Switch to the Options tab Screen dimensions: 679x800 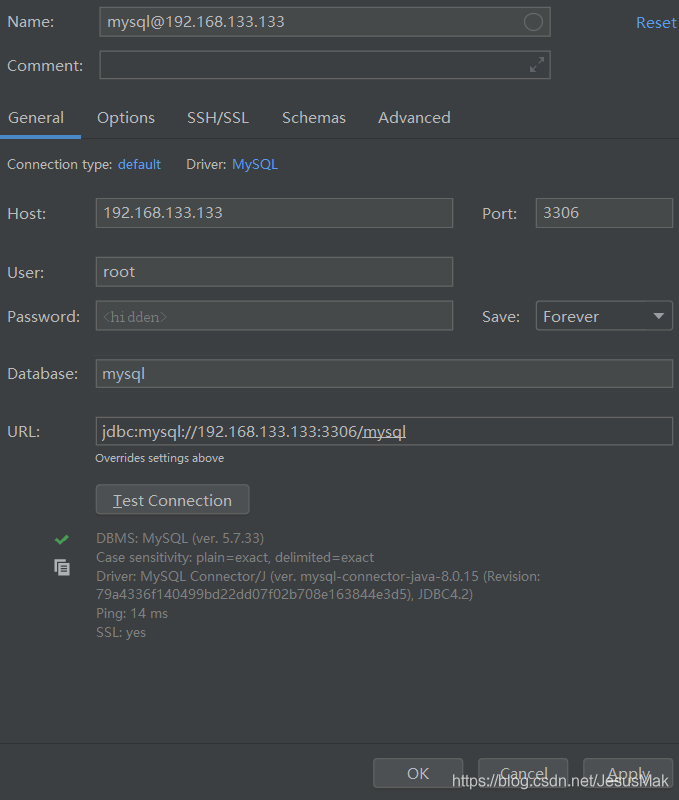(126, 118)
